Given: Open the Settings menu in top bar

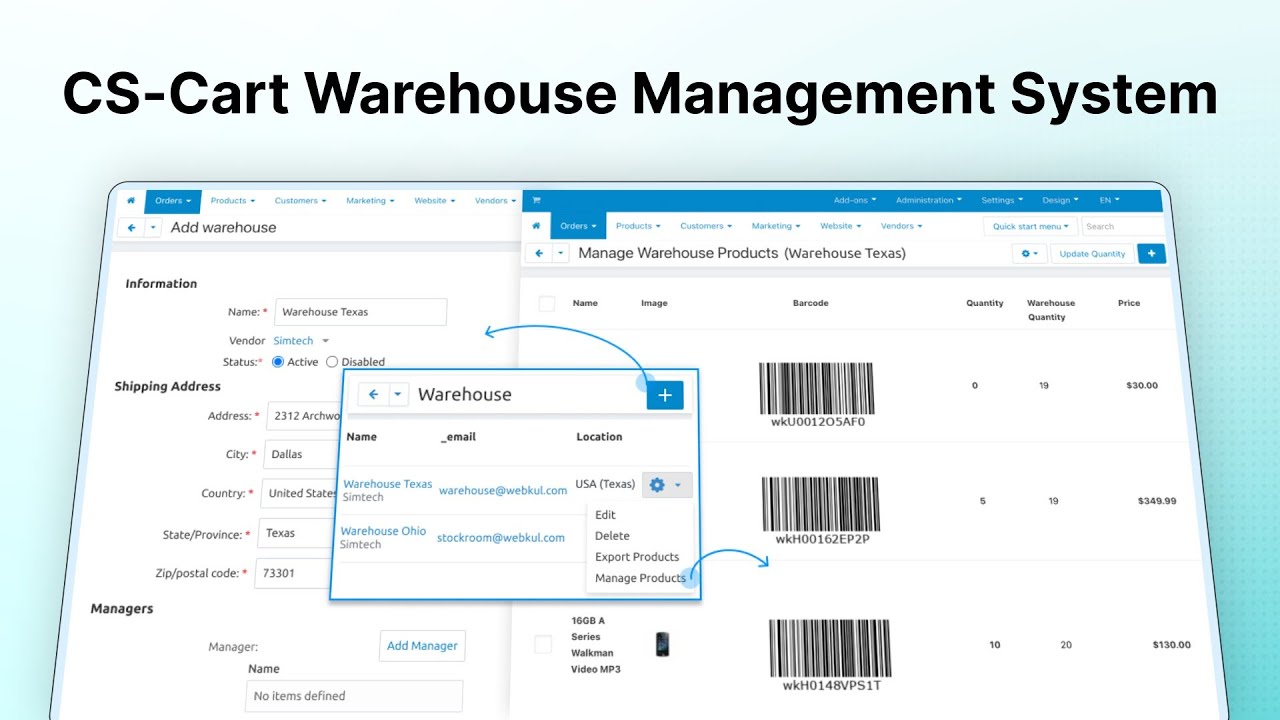Looking at the screenshot, I should 1002,200.
